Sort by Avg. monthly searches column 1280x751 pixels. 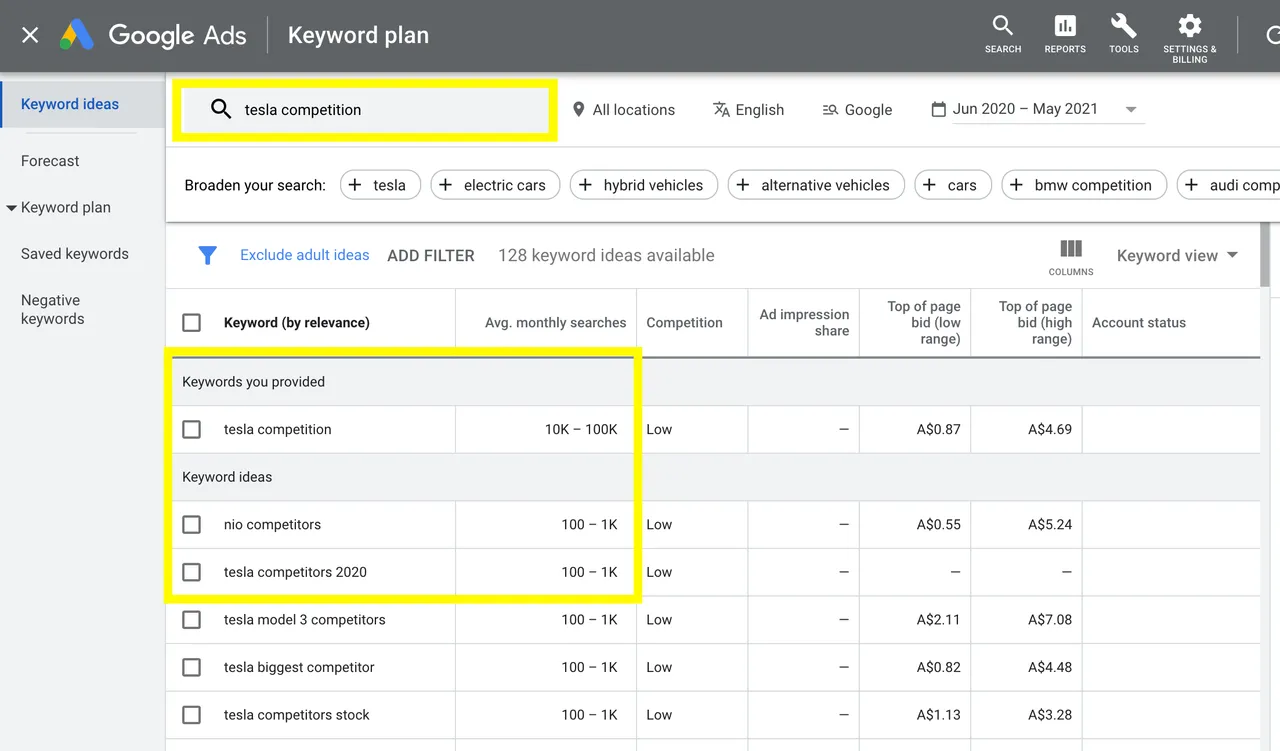[x=556, y=322]
